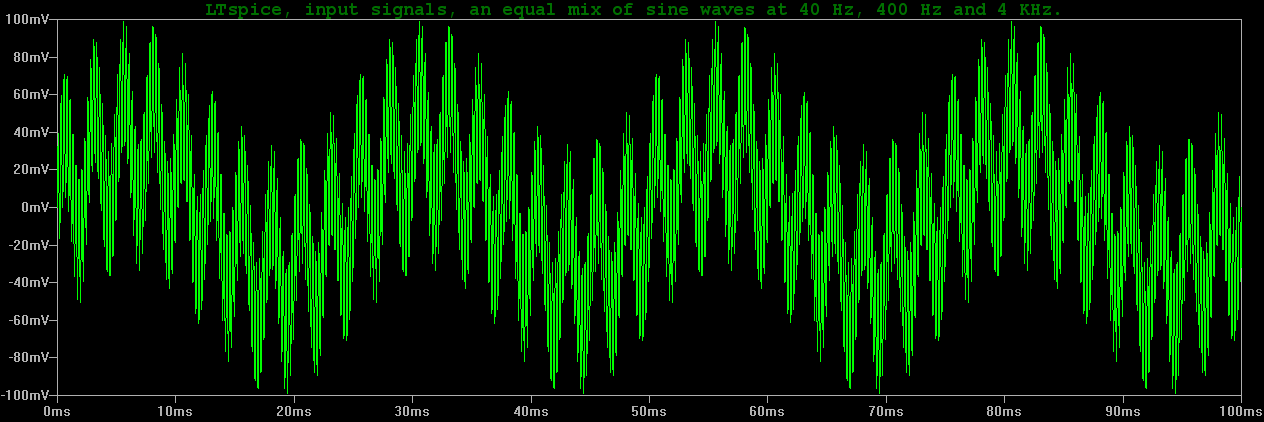Screen dimensions: 1264x422
Task: Click the 100ms time axis label
Action: [x=1236, y=411]
